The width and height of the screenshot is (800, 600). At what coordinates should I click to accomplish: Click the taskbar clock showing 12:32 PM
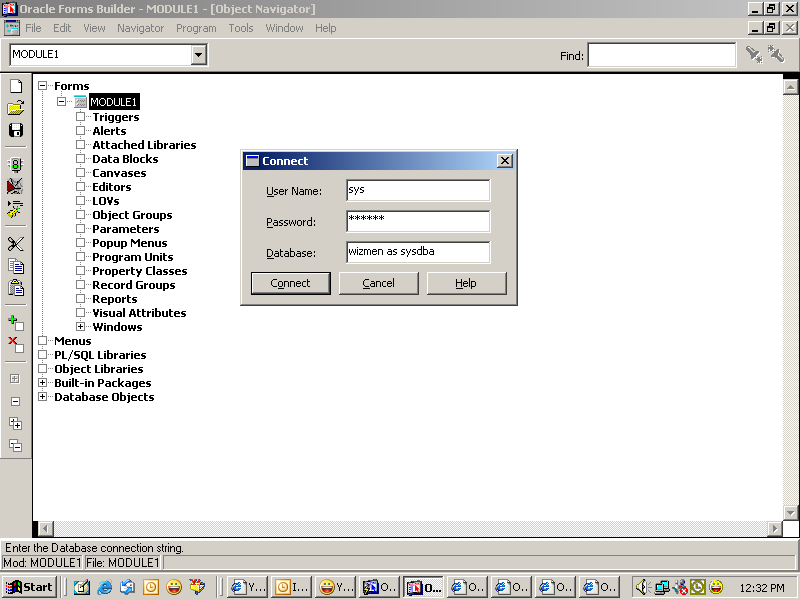tap(762, 588)
